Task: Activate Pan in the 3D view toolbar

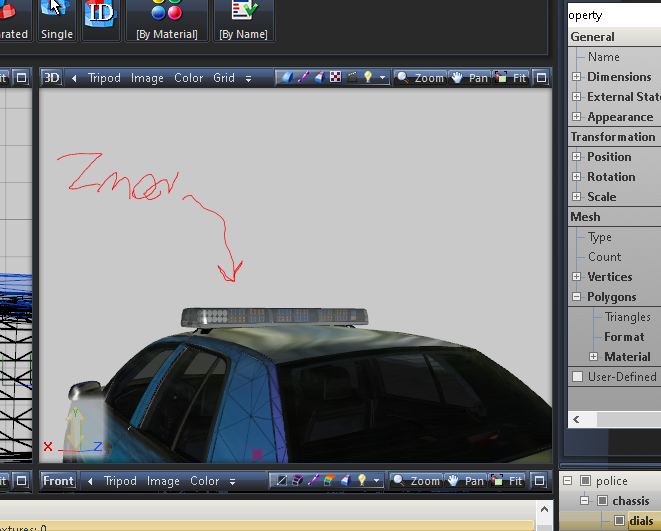Action: pyautogui.click(x=469, y=78)
